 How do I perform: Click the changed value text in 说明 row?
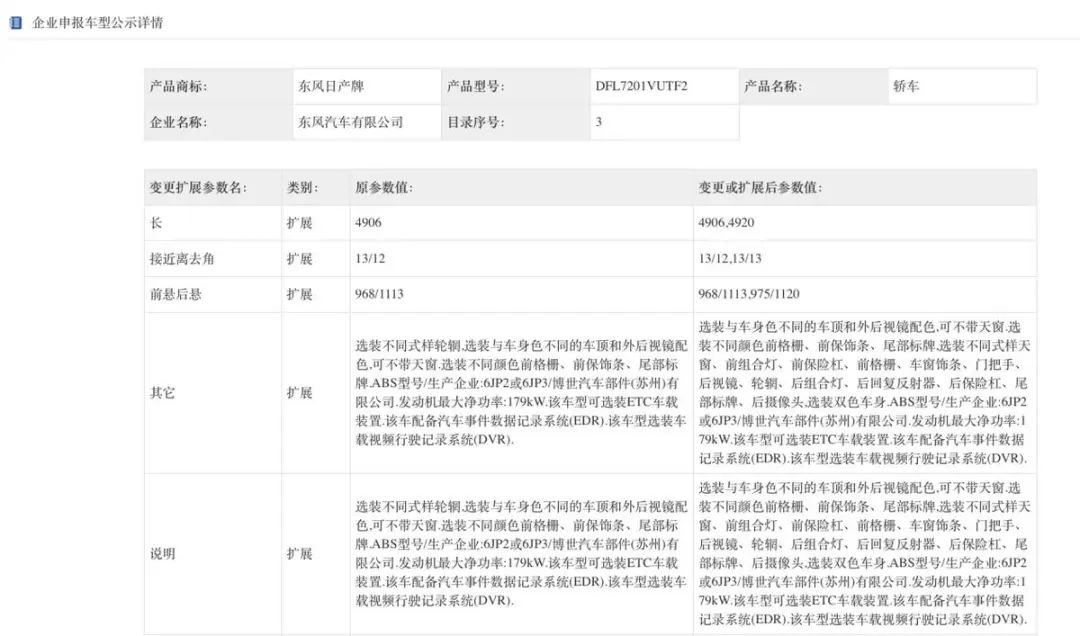coord(864,553)
